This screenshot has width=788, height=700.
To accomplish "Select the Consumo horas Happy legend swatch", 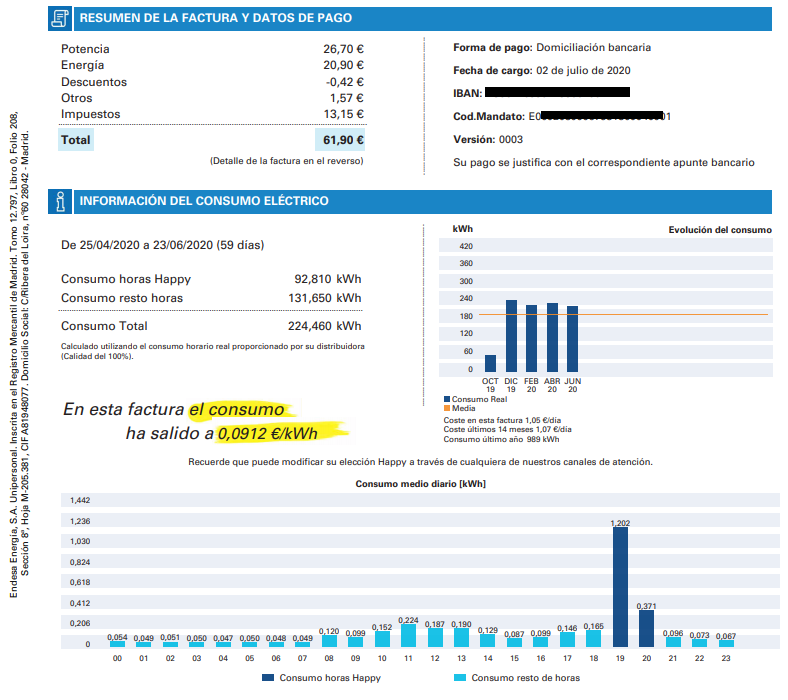I will 268,678.
